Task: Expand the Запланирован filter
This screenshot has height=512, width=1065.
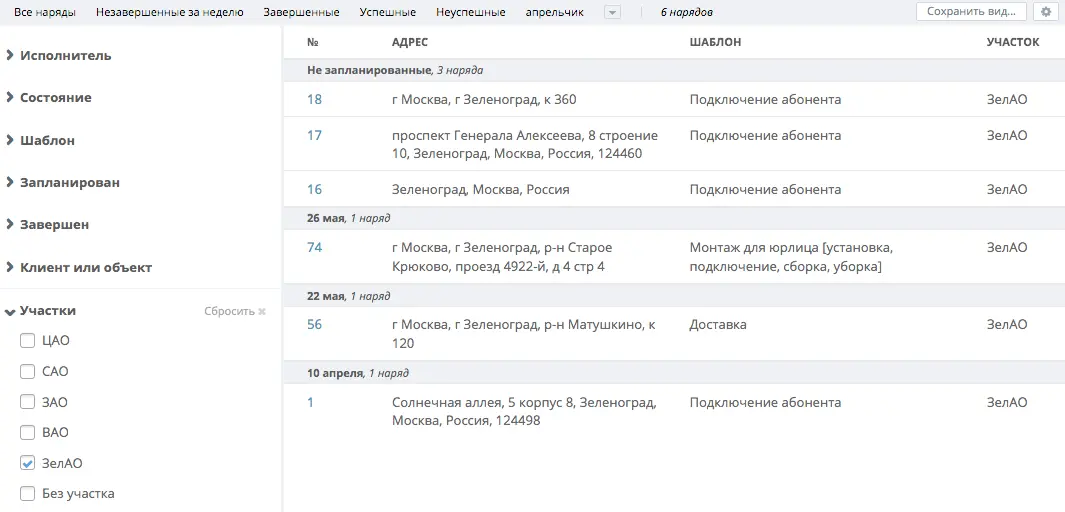Action: coord(63,183)
